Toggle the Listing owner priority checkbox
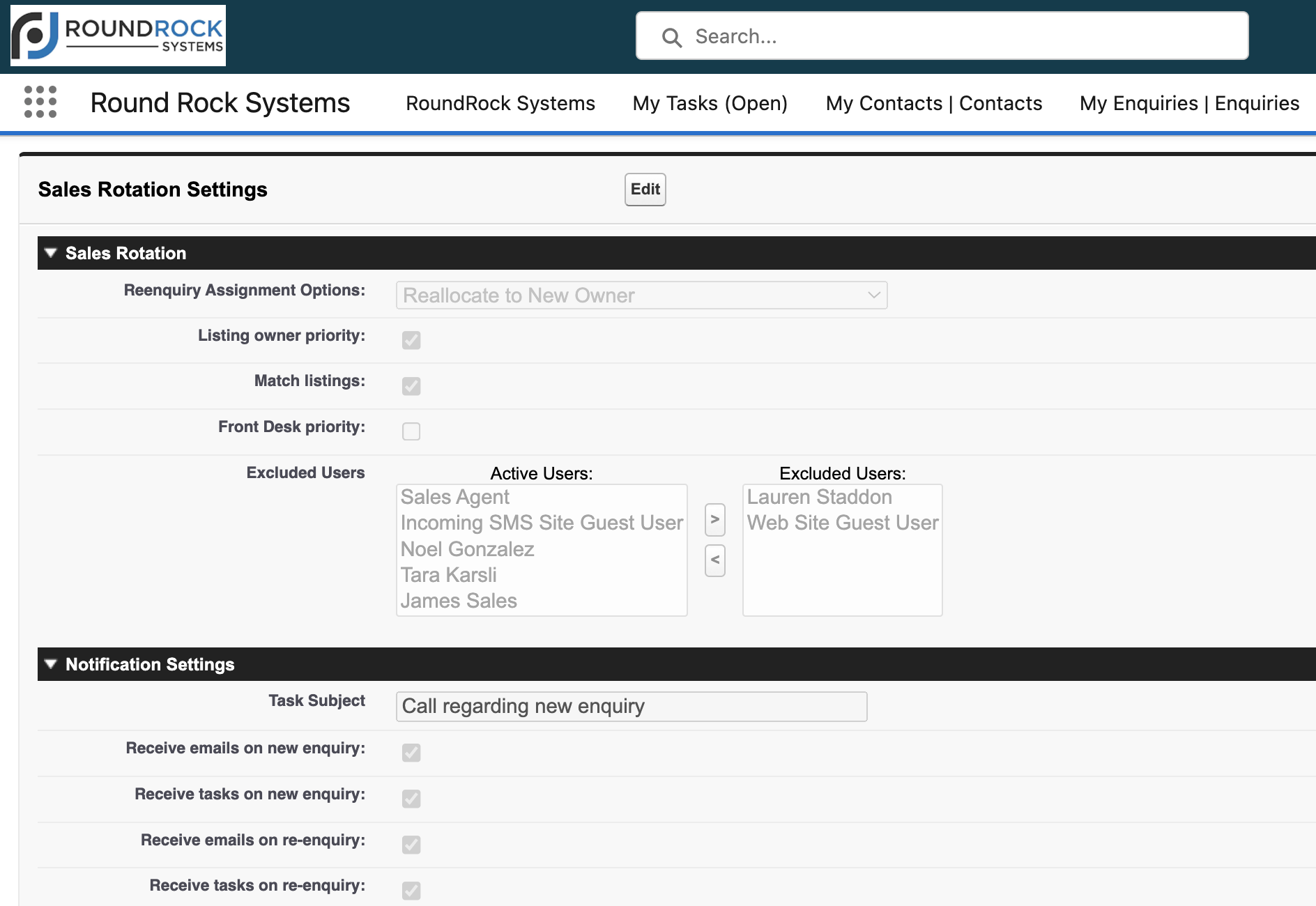This screenshot has width=1316, height=906. pos(411,340)
